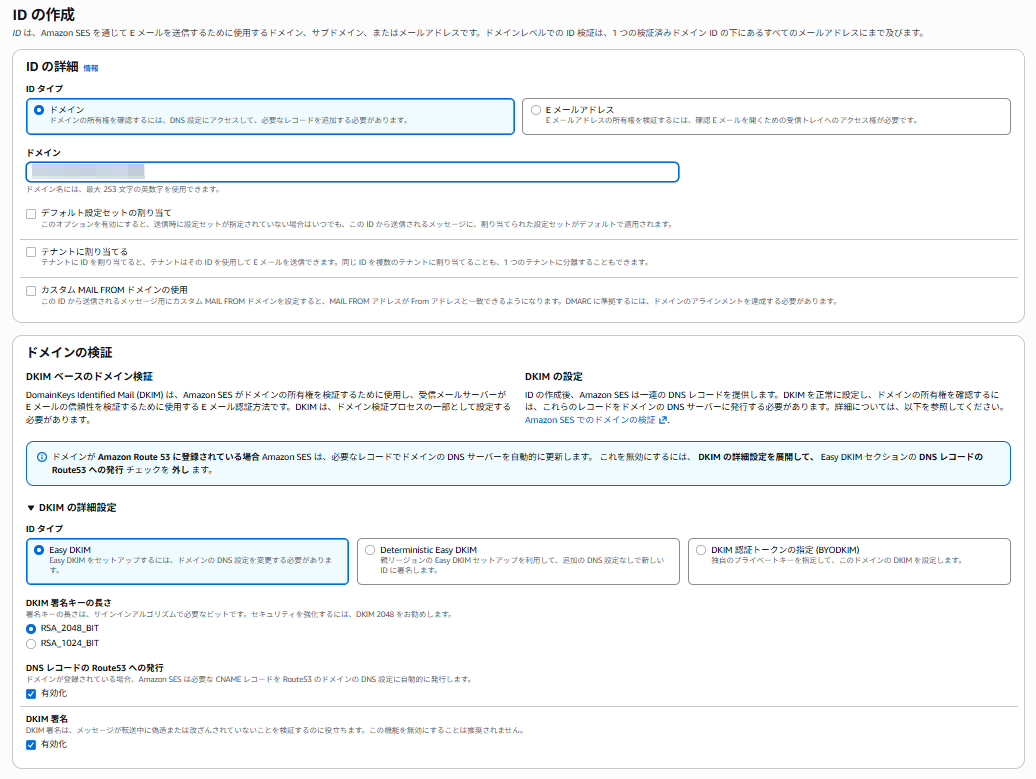Select RSA_2048_BIT signing key length
This screenshot has height=779, width=1036.
click(31, 628)
